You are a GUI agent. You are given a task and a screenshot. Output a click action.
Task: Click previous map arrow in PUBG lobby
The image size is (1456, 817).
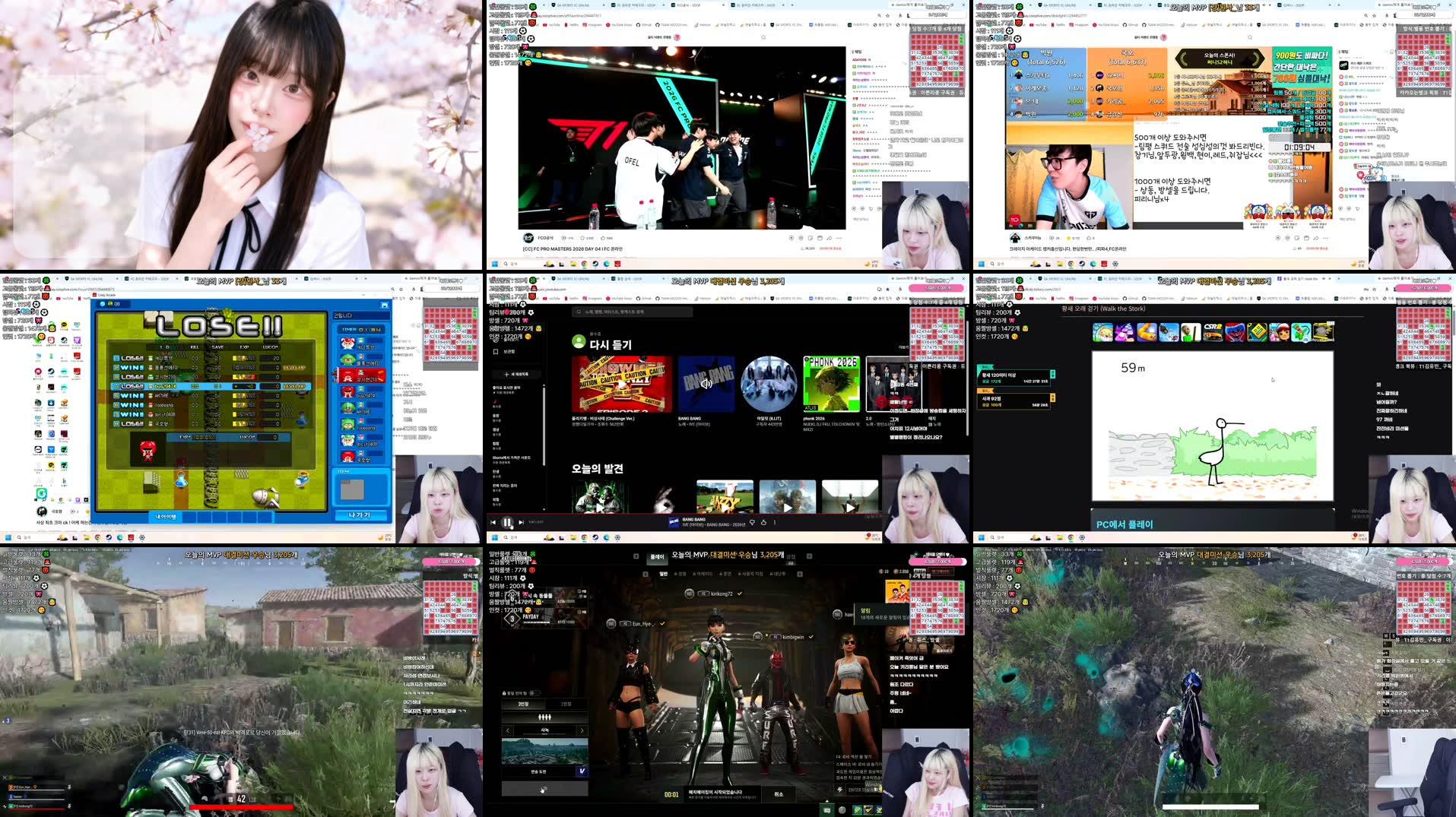[x=508, y=730]
